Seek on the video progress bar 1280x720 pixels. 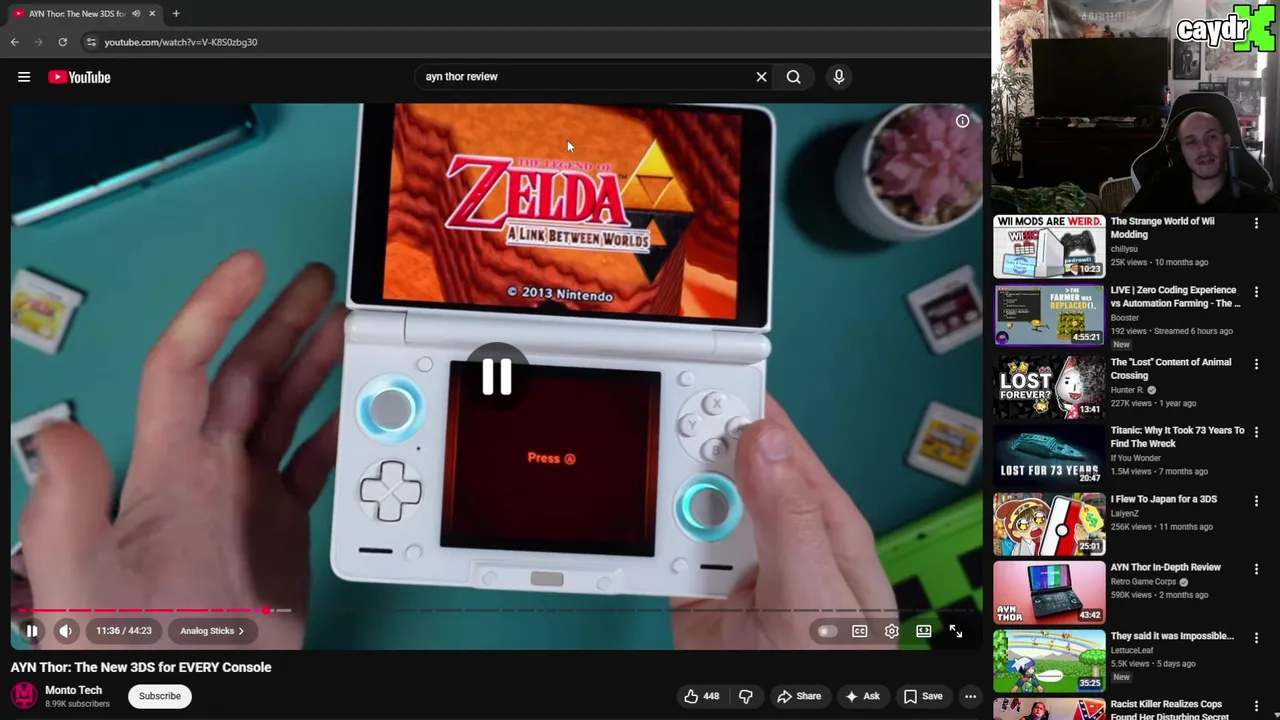pyautogui.click(x=497, y=610)
